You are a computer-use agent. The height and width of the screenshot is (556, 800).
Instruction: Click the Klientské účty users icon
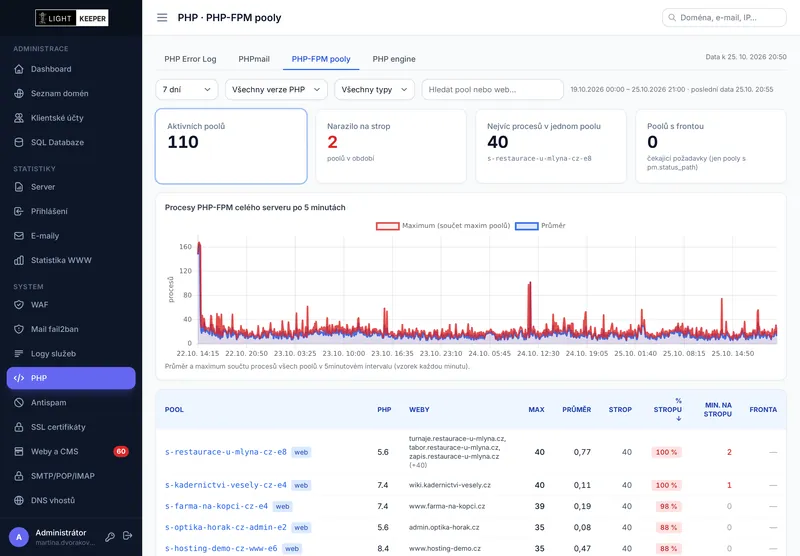pyautogui.click(x=19, y=118)
